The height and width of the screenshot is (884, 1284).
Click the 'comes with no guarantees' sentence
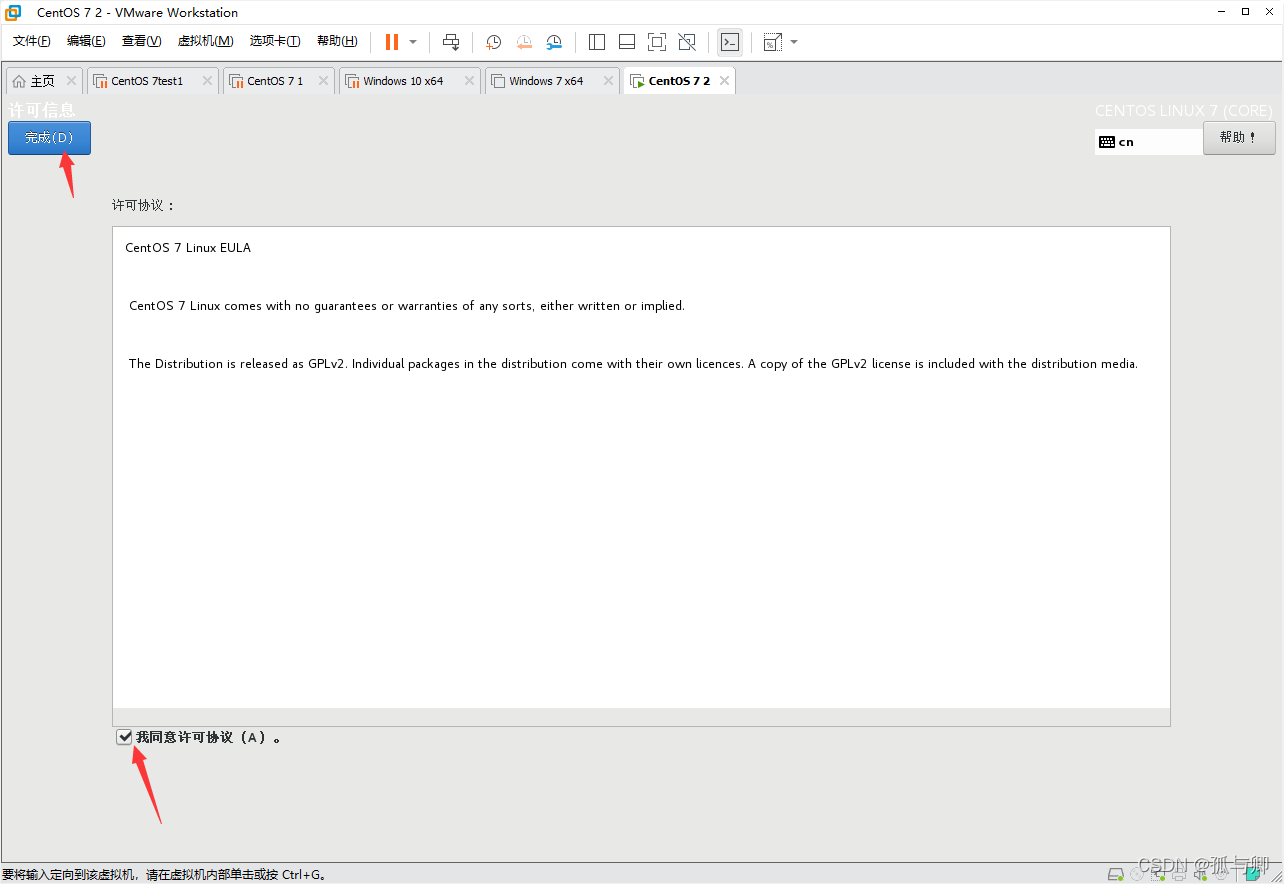coord(407,306)
